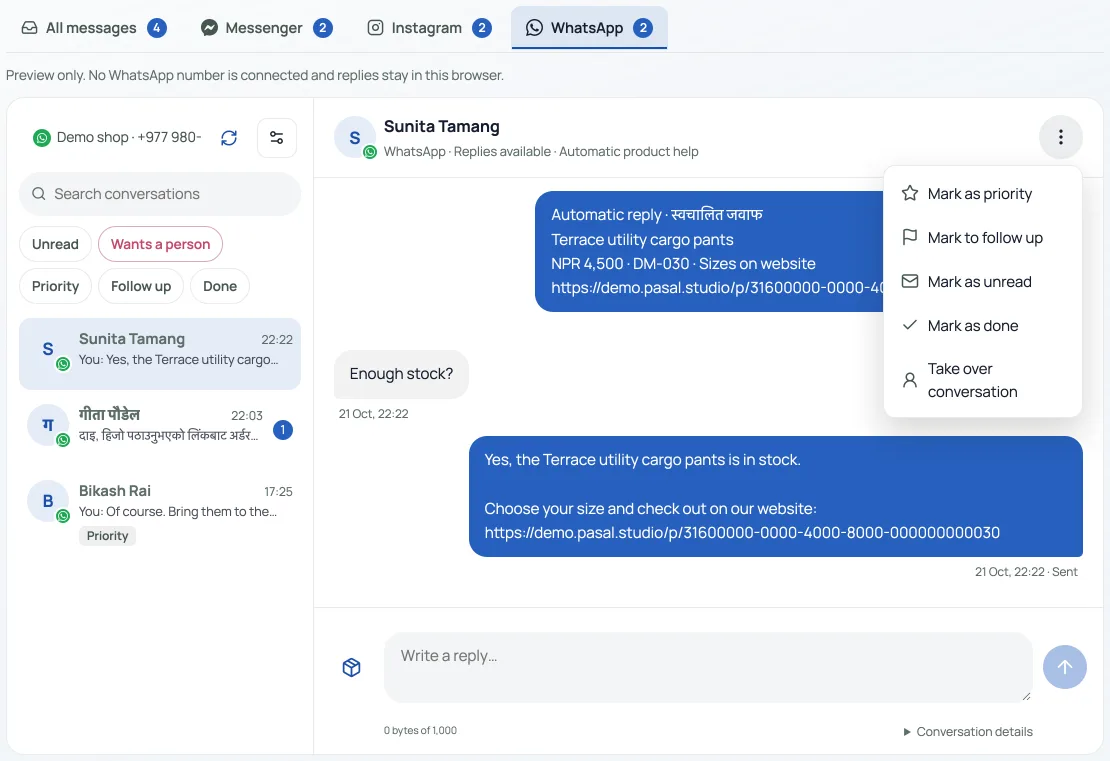
Task: Toggle the Follow up filter chip
Action: [x=141, y=286]
